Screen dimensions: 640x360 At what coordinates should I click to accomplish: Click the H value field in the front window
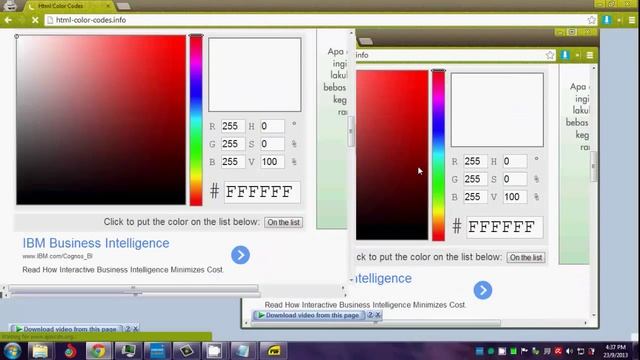coord(272,126)
